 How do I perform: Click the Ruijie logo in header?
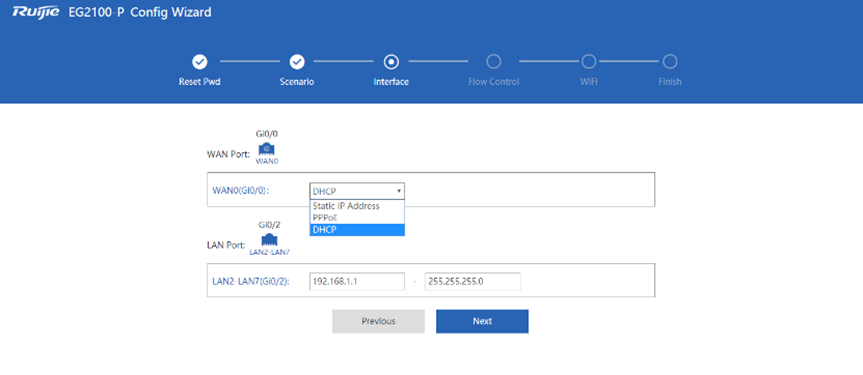(37, 12)
